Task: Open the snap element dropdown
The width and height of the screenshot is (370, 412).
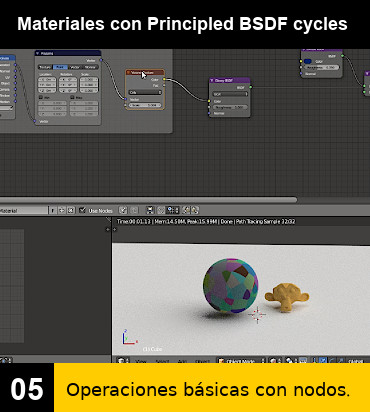Action: pos(173,210)
